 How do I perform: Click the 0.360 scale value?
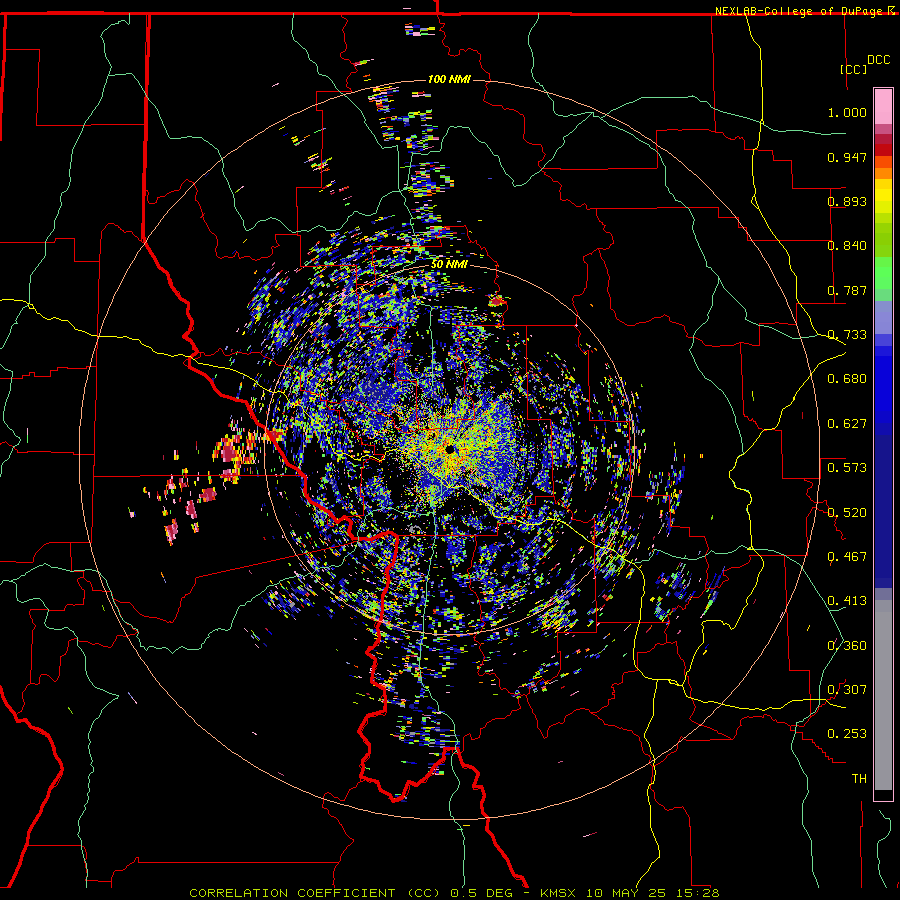(x=847, y=646)
